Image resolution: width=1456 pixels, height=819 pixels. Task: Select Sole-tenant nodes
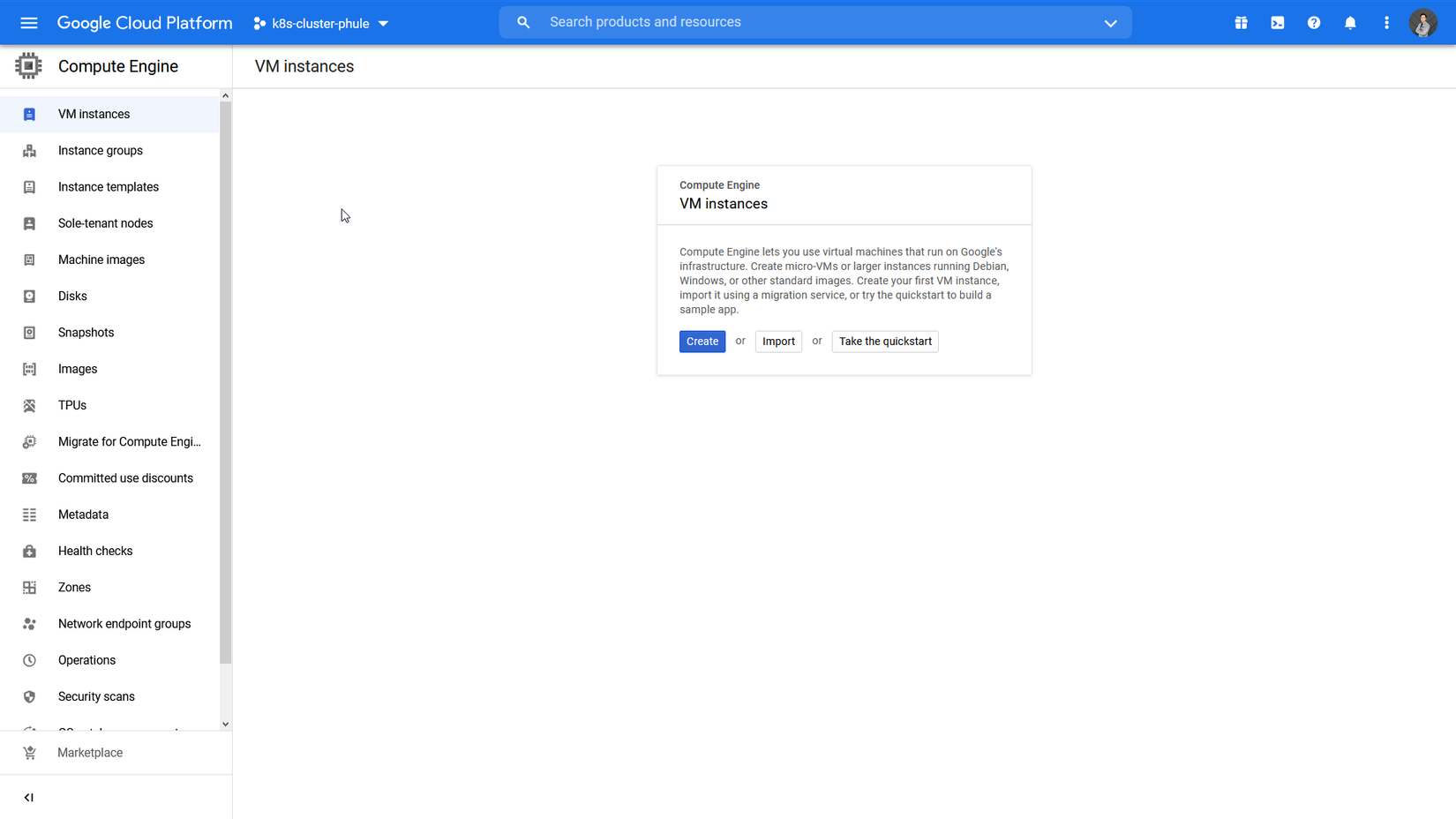tap(109, 223)
